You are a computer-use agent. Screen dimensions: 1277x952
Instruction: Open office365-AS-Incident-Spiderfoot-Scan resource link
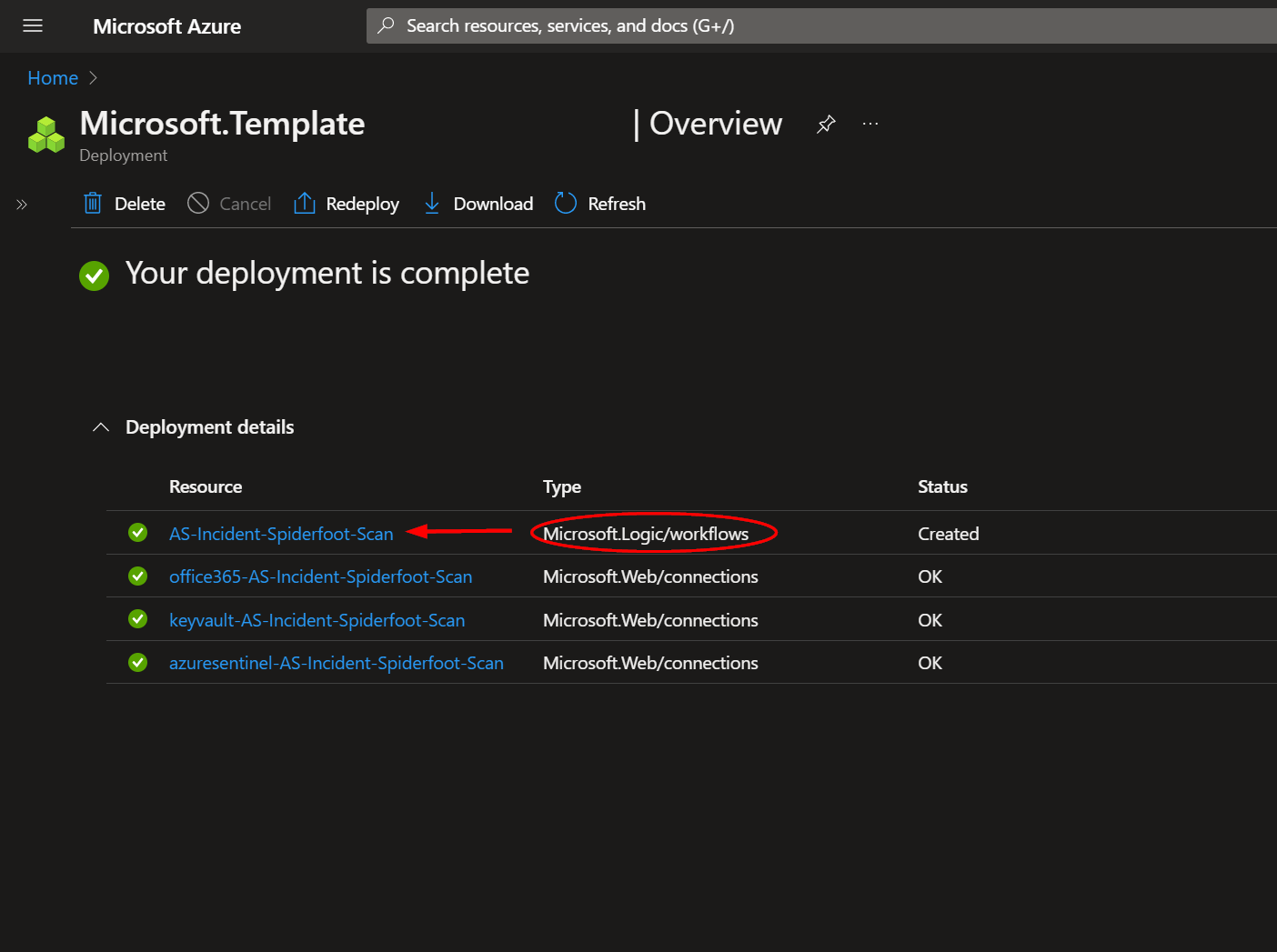pyautogui.click(x=320, y=576)
